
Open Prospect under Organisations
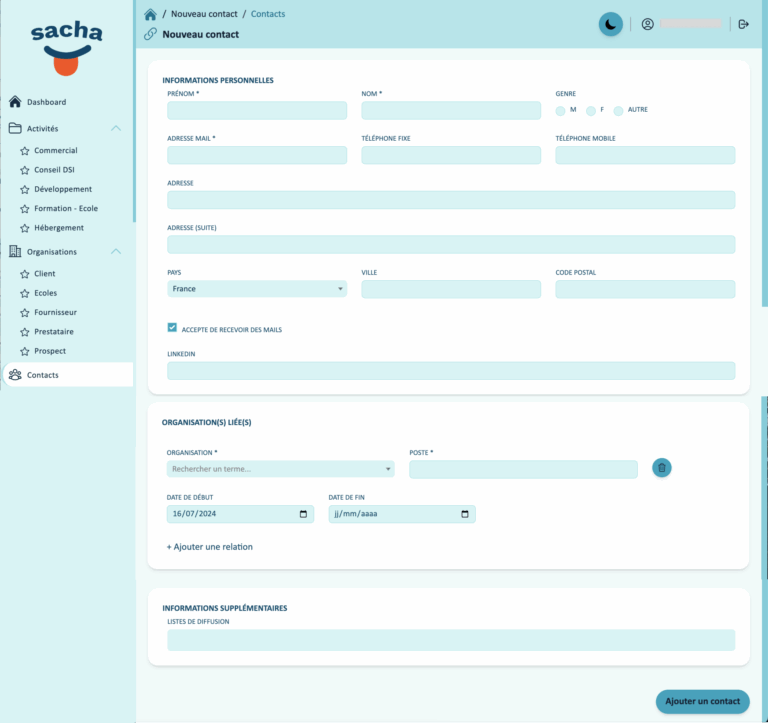[x=49, y=351]
